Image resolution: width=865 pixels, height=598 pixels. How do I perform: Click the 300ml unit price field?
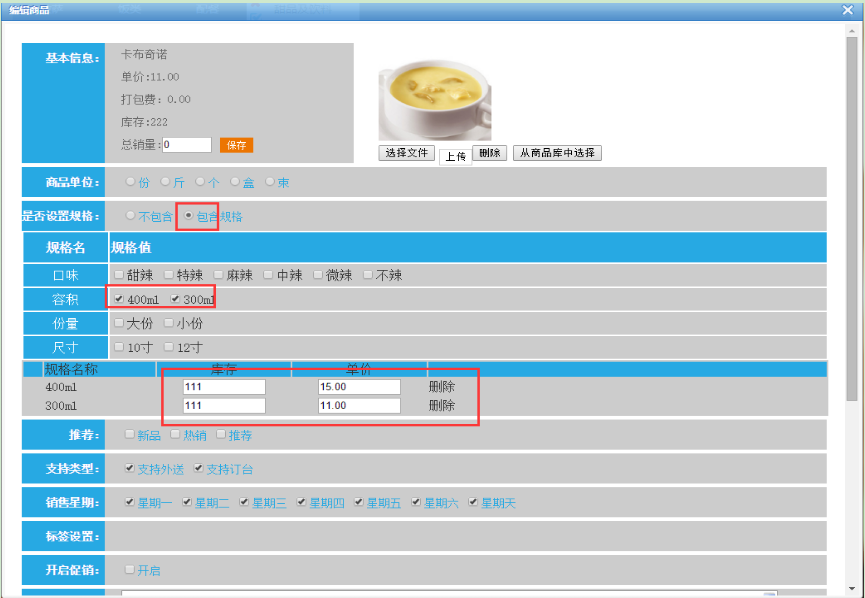click(x=359, y=406)
